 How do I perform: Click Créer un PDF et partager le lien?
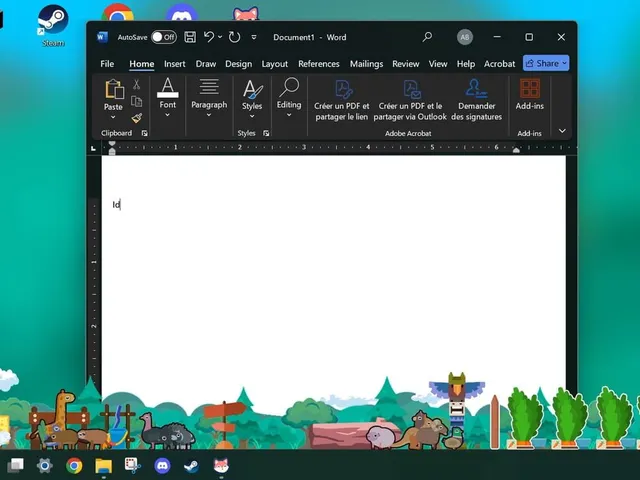pyautogui.click(x=342, y=100)
